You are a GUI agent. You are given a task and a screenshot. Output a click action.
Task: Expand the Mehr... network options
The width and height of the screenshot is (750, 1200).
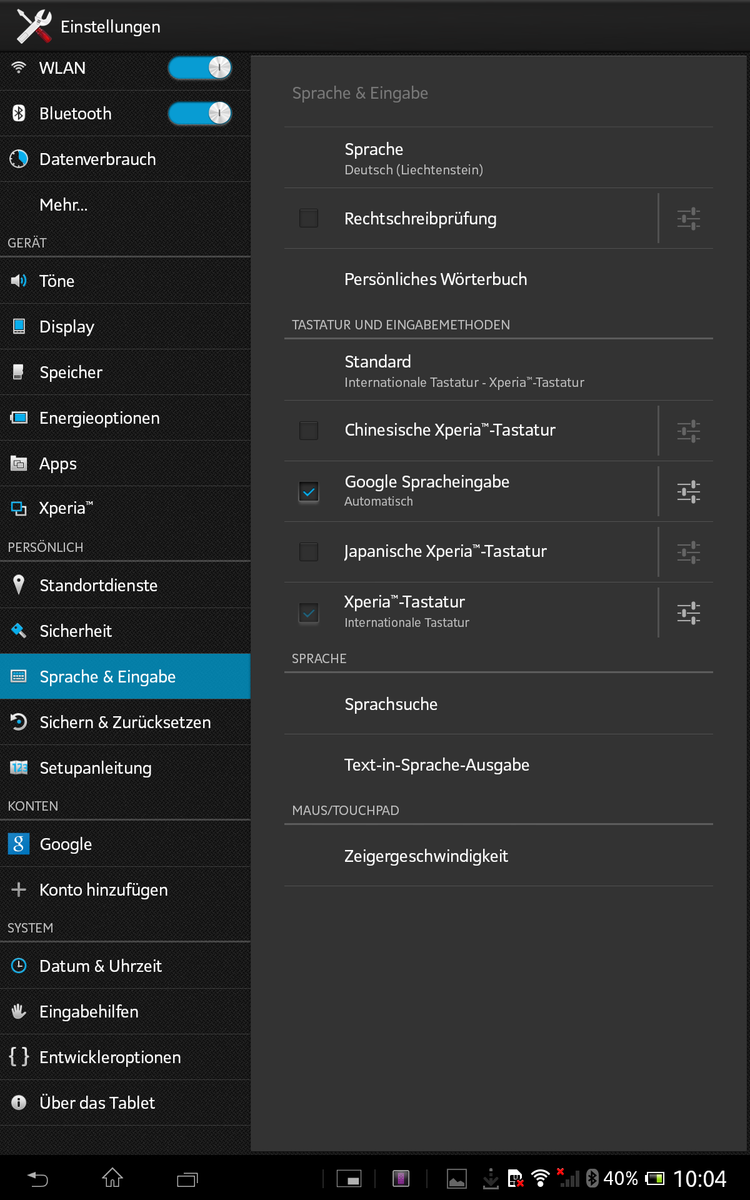click(x=64, y=205)
